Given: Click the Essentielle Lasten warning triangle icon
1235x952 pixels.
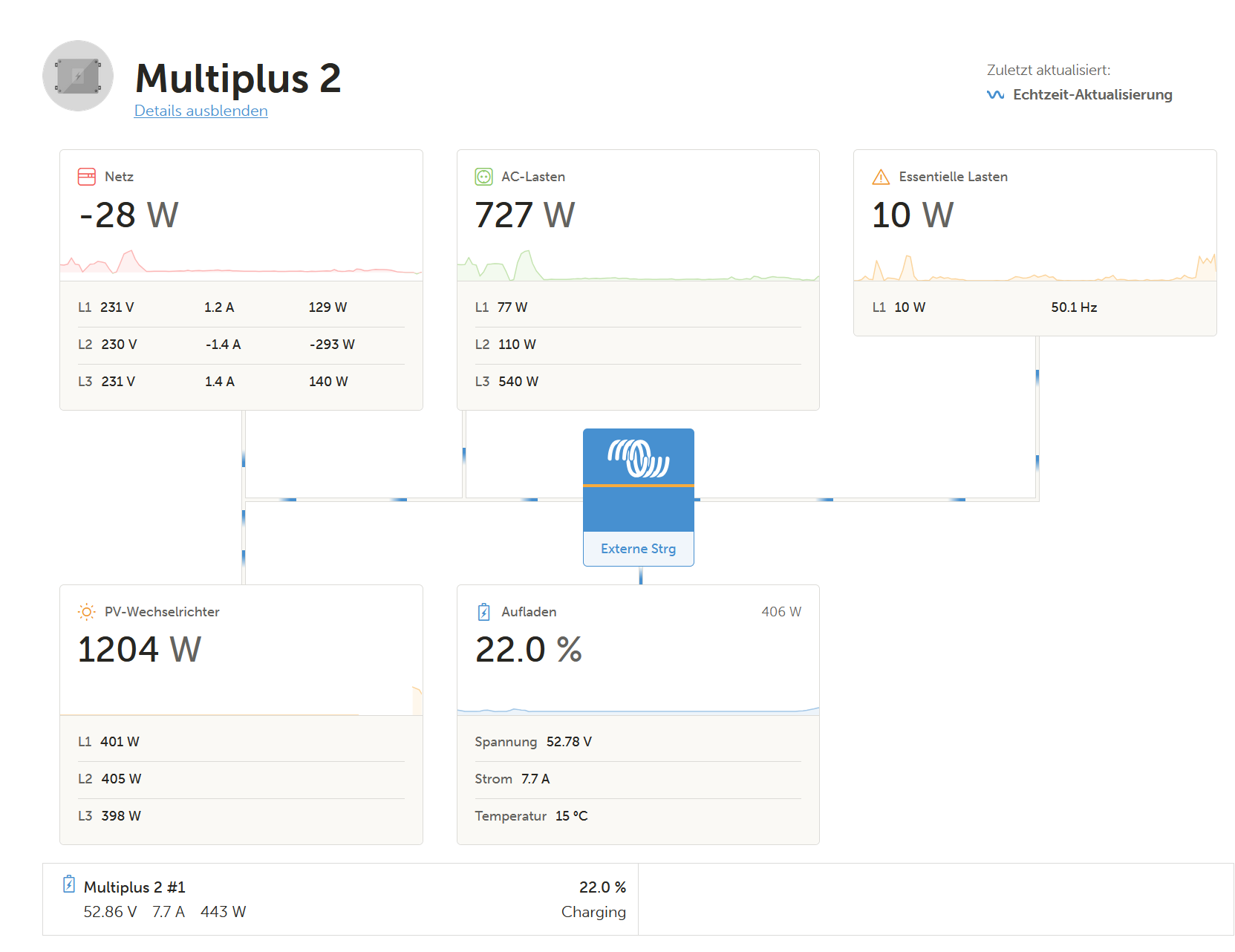Looking at the screenshot, I should point(881,177).
